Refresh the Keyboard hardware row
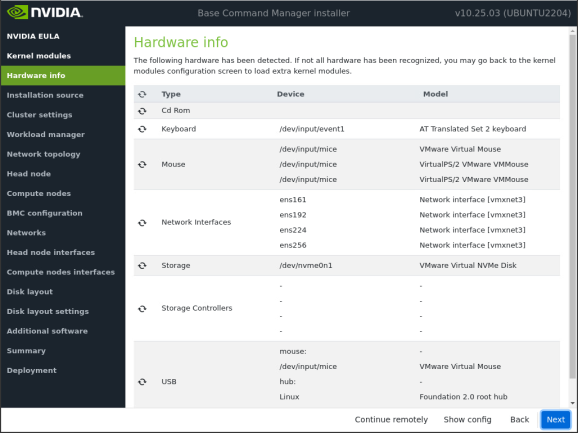The height and width of the screenshot is (433, 578). pos(142,129)
